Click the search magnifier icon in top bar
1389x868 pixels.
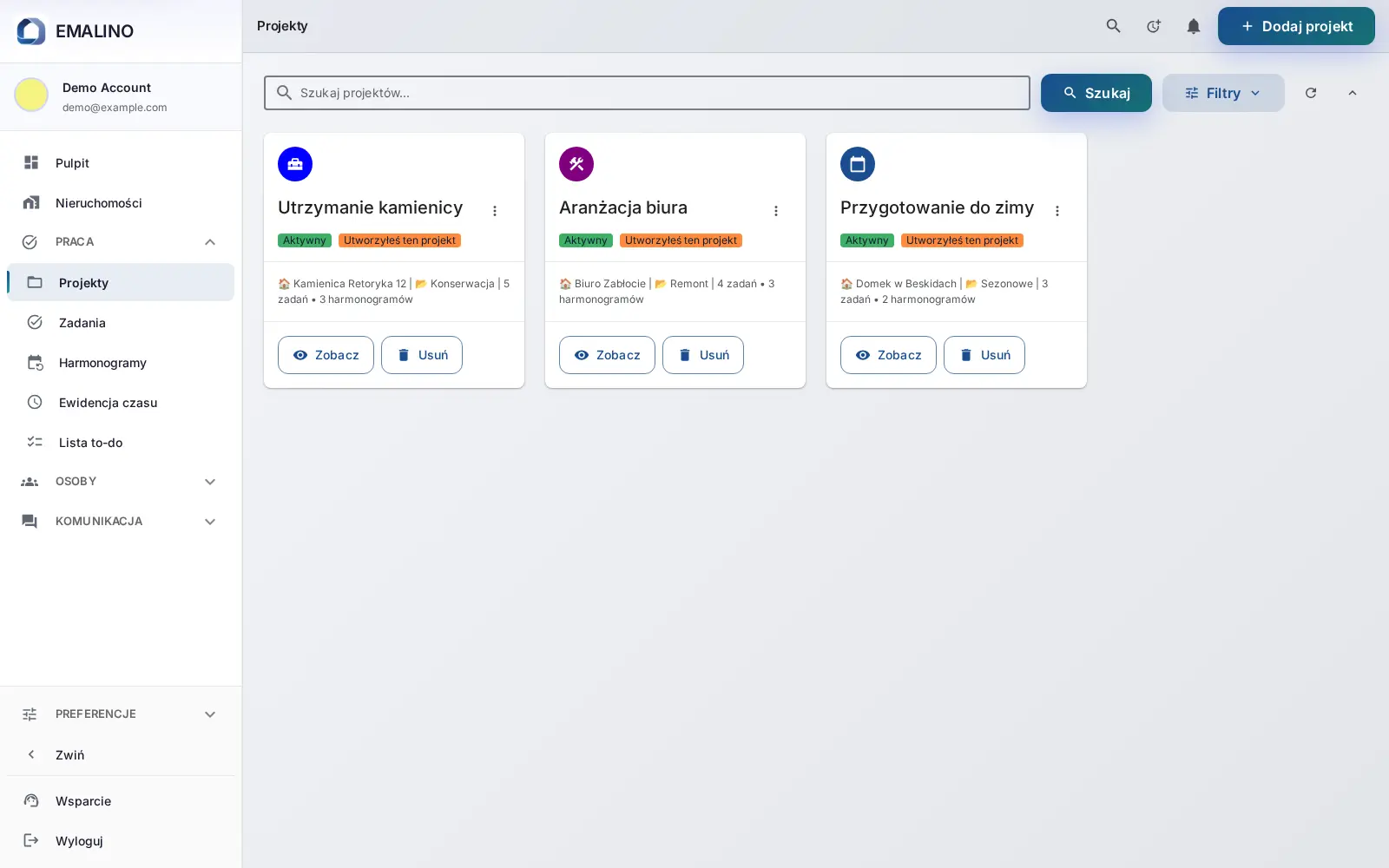1113,26
